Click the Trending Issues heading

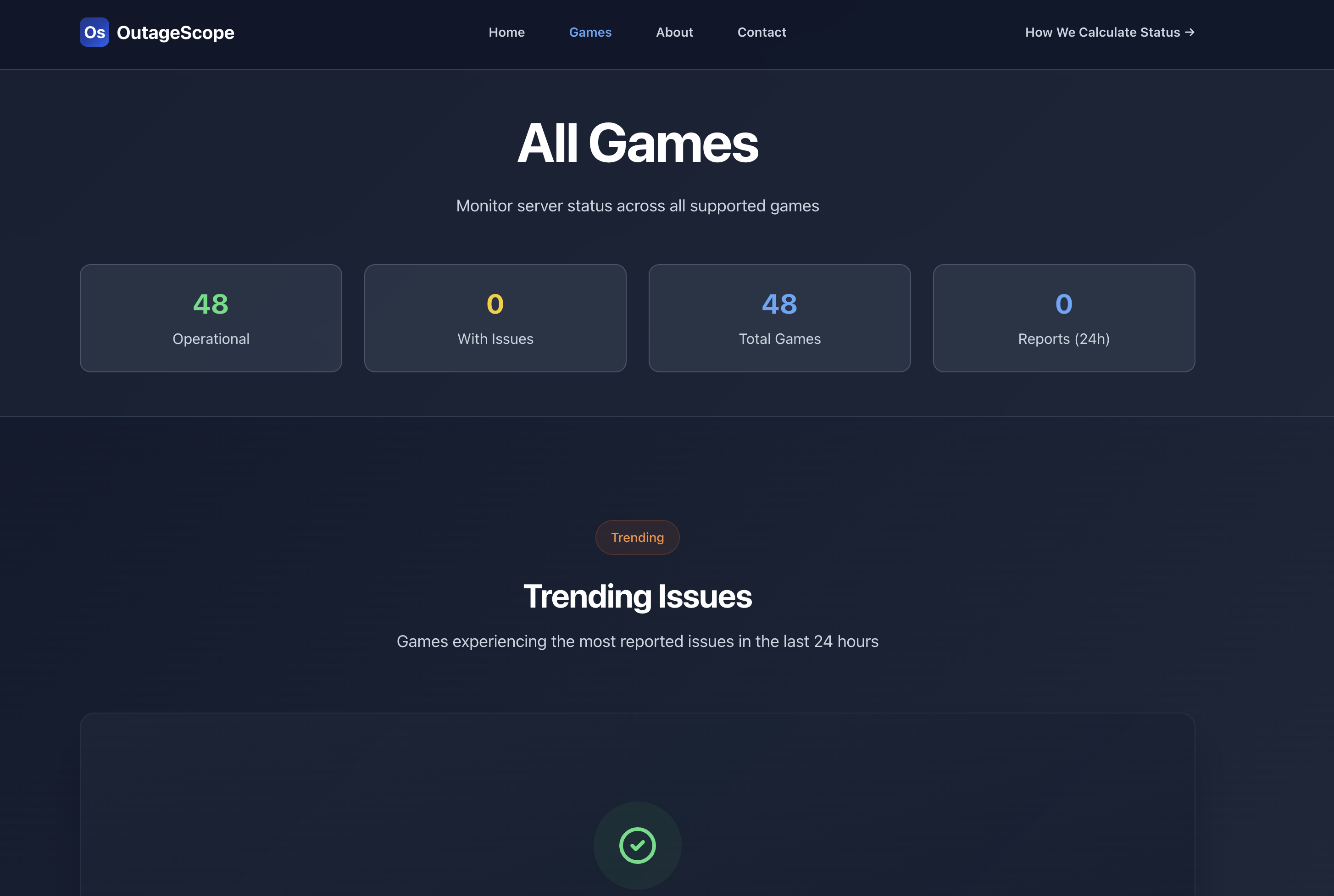tap(637, 597)
